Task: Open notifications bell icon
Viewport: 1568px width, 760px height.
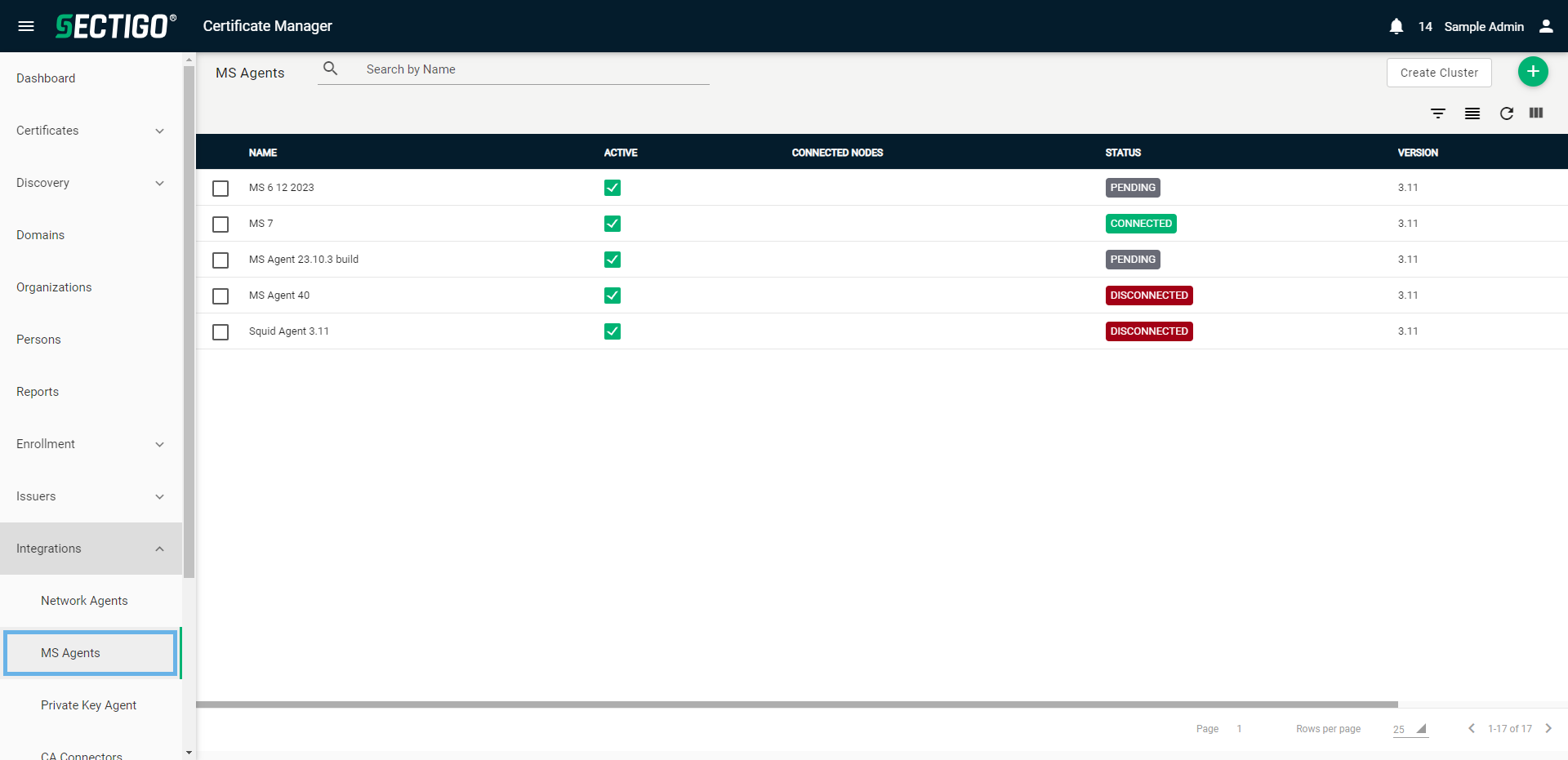Action: tap(1396, 26)
